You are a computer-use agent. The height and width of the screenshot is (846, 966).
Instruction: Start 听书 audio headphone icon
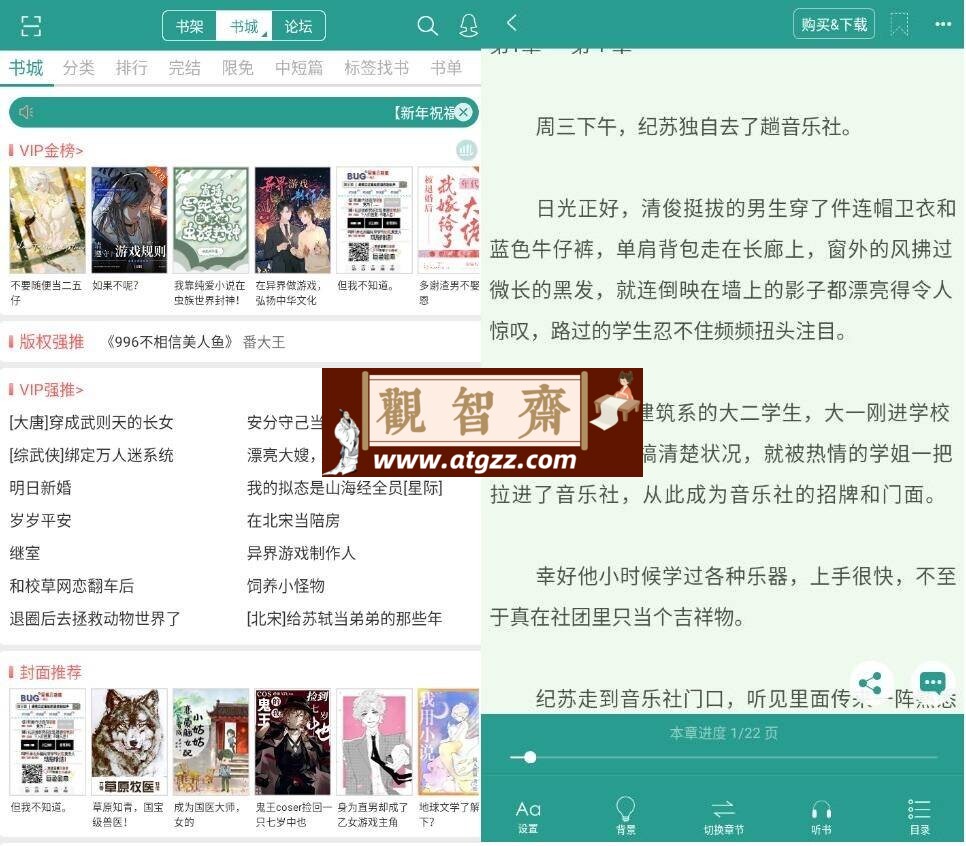(821, 817)
